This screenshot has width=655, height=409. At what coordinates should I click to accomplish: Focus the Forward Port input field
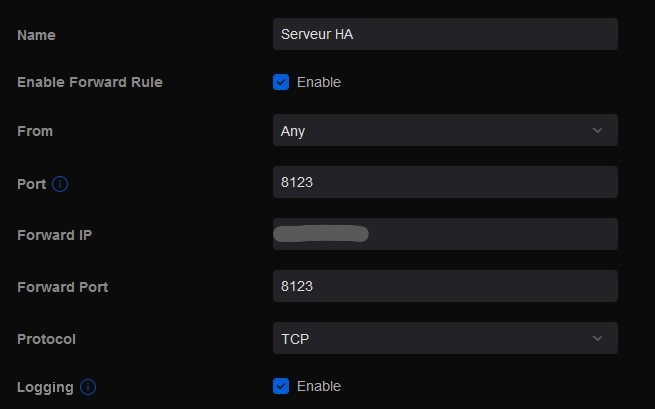(x=444, y=286)
